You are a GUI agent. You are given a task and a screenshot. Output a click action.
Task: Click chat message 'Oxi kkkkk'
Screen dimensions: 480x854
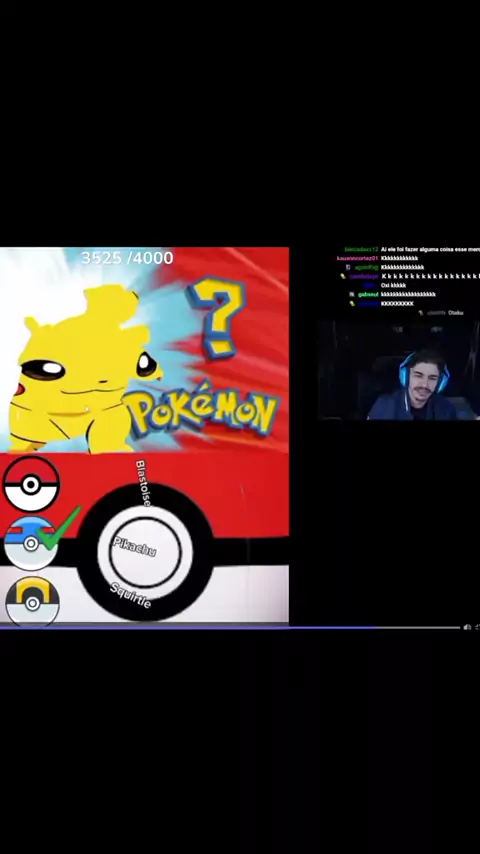coord(393,285)
